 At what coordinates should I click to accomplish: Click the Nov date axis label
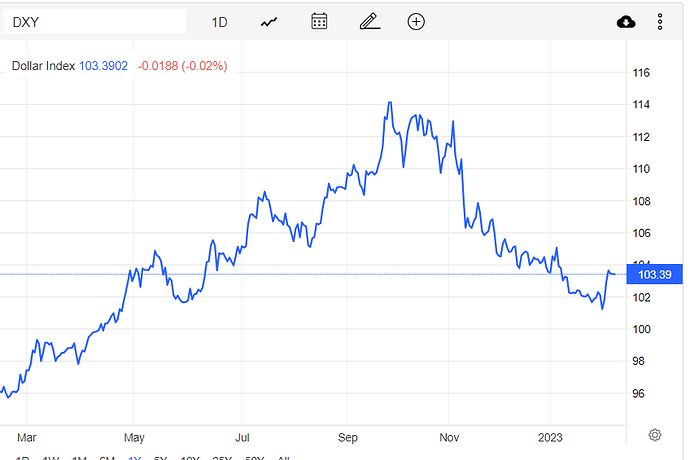point(449,437)
